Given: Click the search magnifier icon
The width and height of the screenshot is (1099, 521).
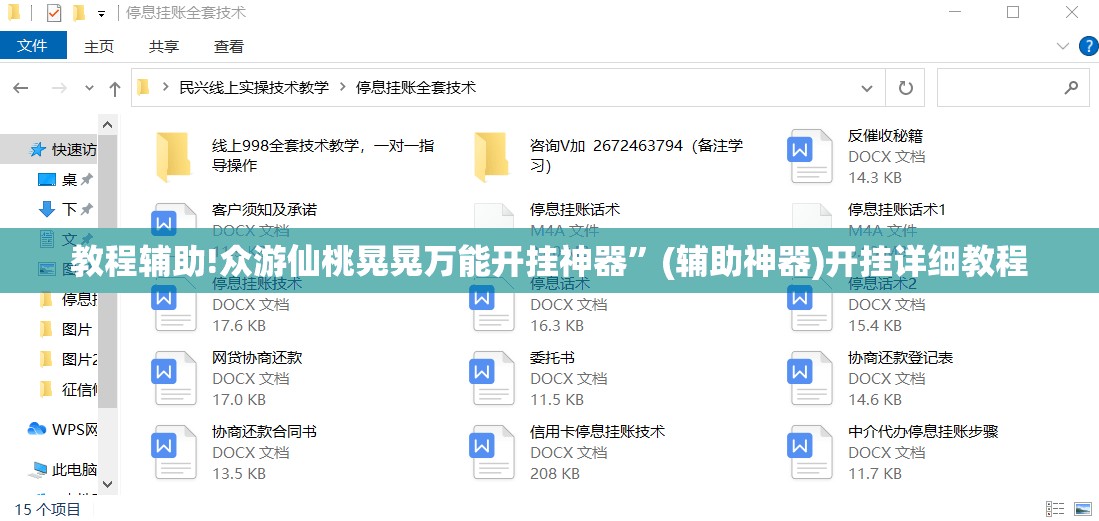Looking at the screenshot, I should click(x=1071, y=88).
